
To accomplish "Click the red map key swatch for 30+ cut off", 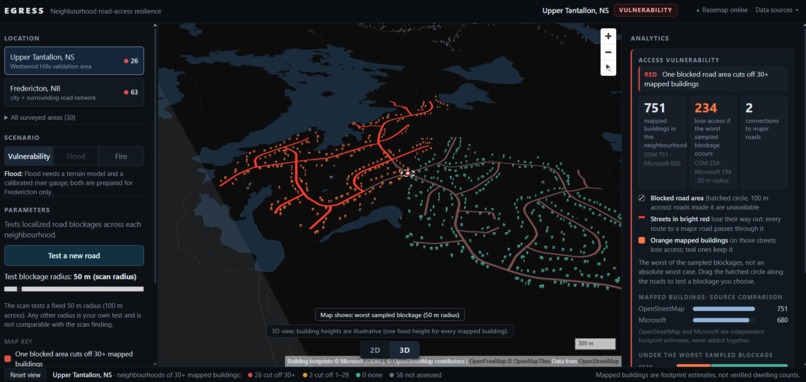I will click(8, 358).
